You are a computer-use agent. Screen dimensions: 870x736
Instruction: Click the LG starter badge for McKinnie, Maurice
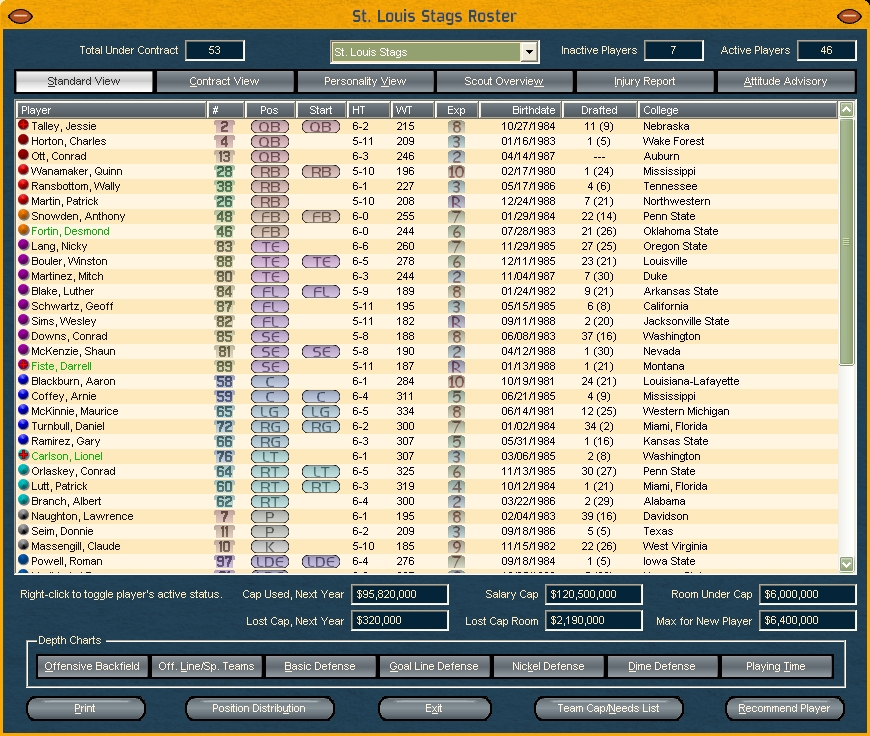coord(320,411)
